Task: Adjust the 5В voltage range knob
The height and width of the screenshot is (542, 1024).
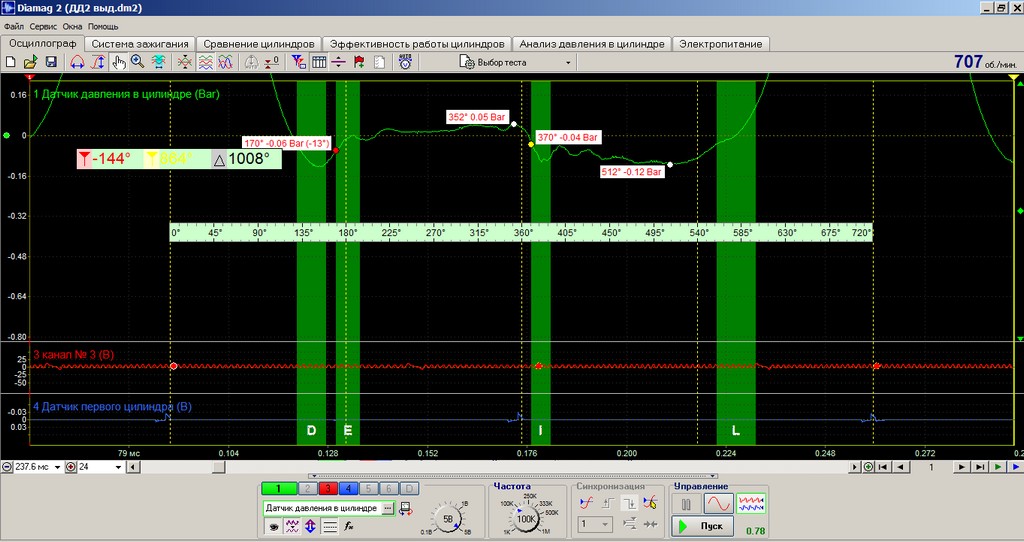Action: pyautogui.click(x=448, y=519)
